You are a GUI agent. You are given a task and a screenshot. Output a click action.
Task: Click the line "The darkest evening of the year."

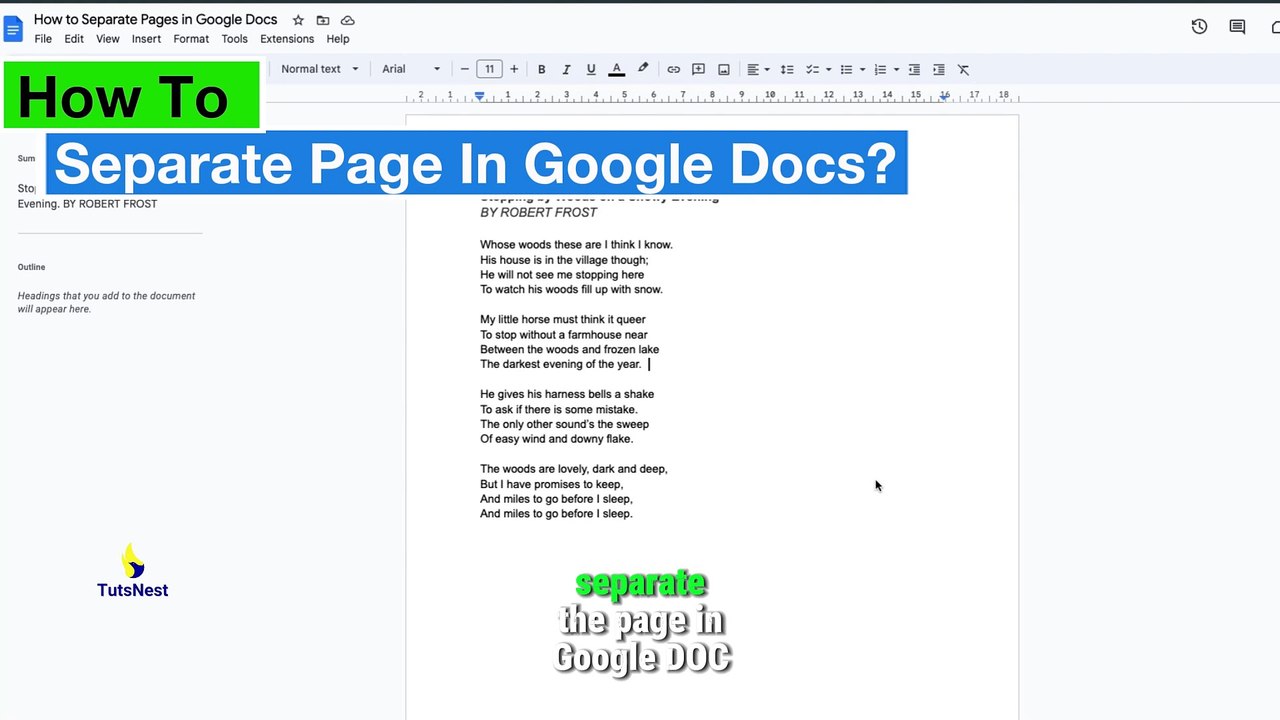[561, 364]
